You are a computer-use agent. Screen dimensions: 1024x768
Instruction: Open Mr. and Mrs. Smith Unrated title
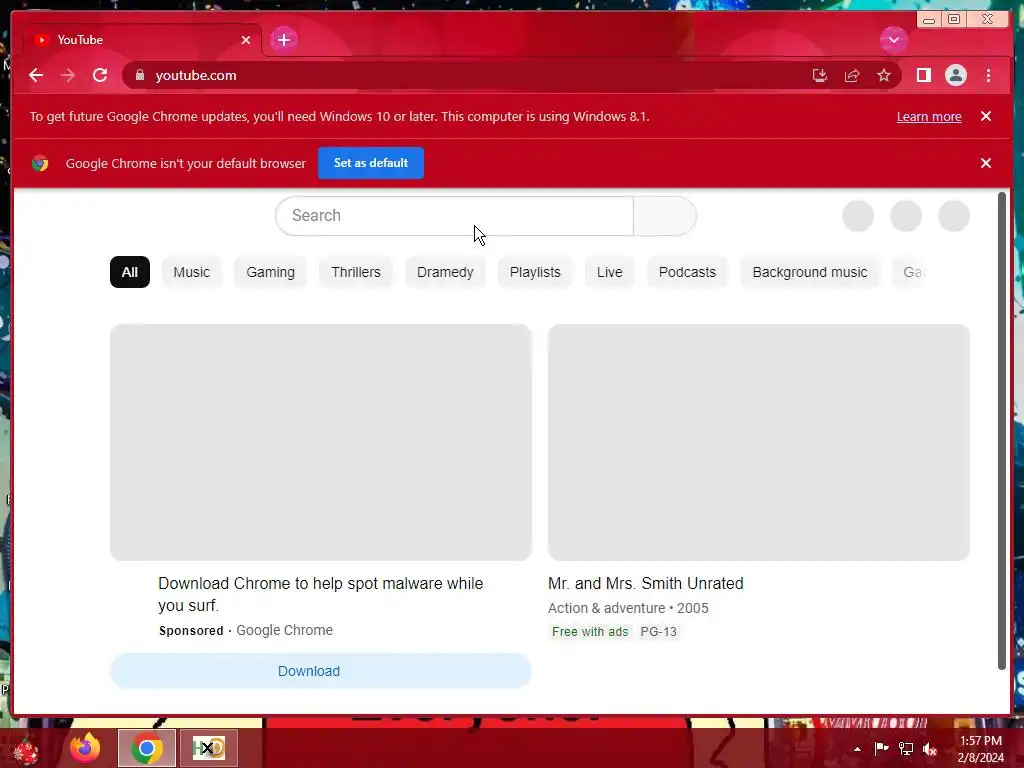(645, 583)
